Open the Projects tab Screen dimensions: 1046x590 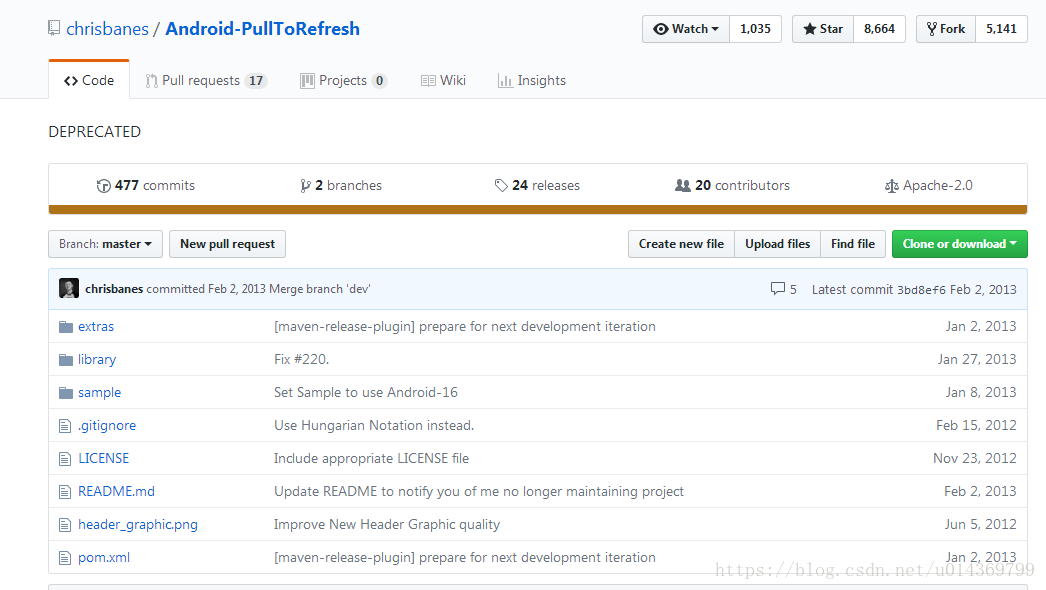point(344,80)
